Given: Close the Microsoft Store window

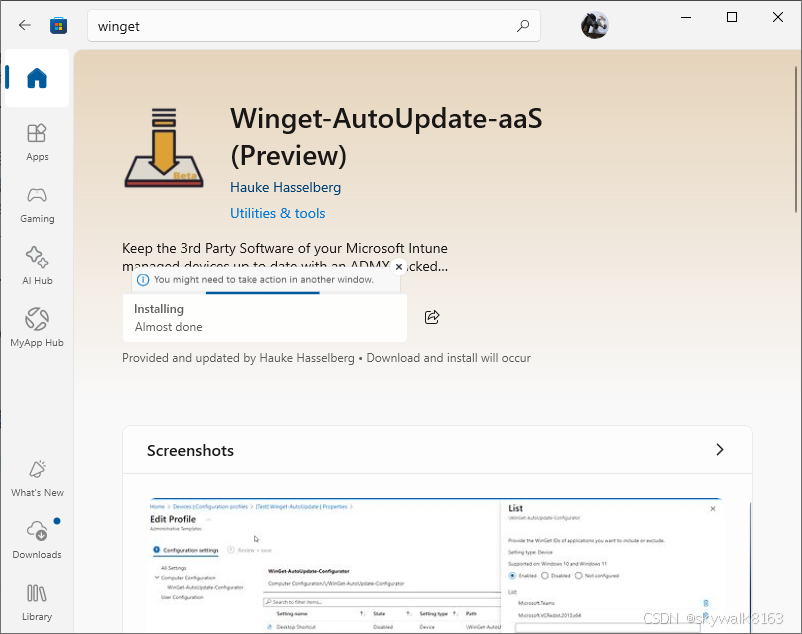Looking at the screenshot, I should click(x=777, y=17).
